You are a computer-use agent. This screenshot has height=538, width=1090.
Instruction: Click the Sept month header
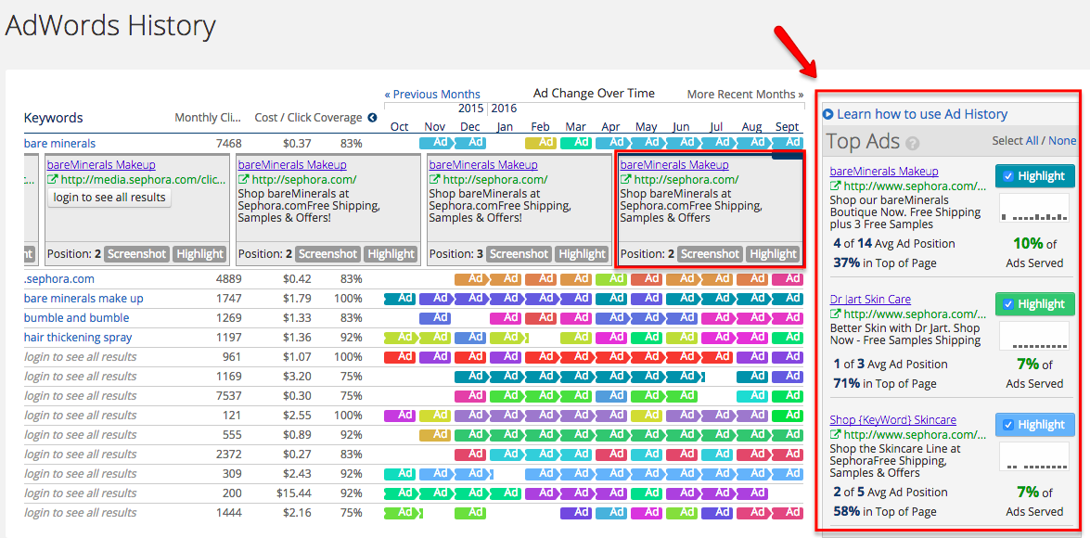click(787, 127)
